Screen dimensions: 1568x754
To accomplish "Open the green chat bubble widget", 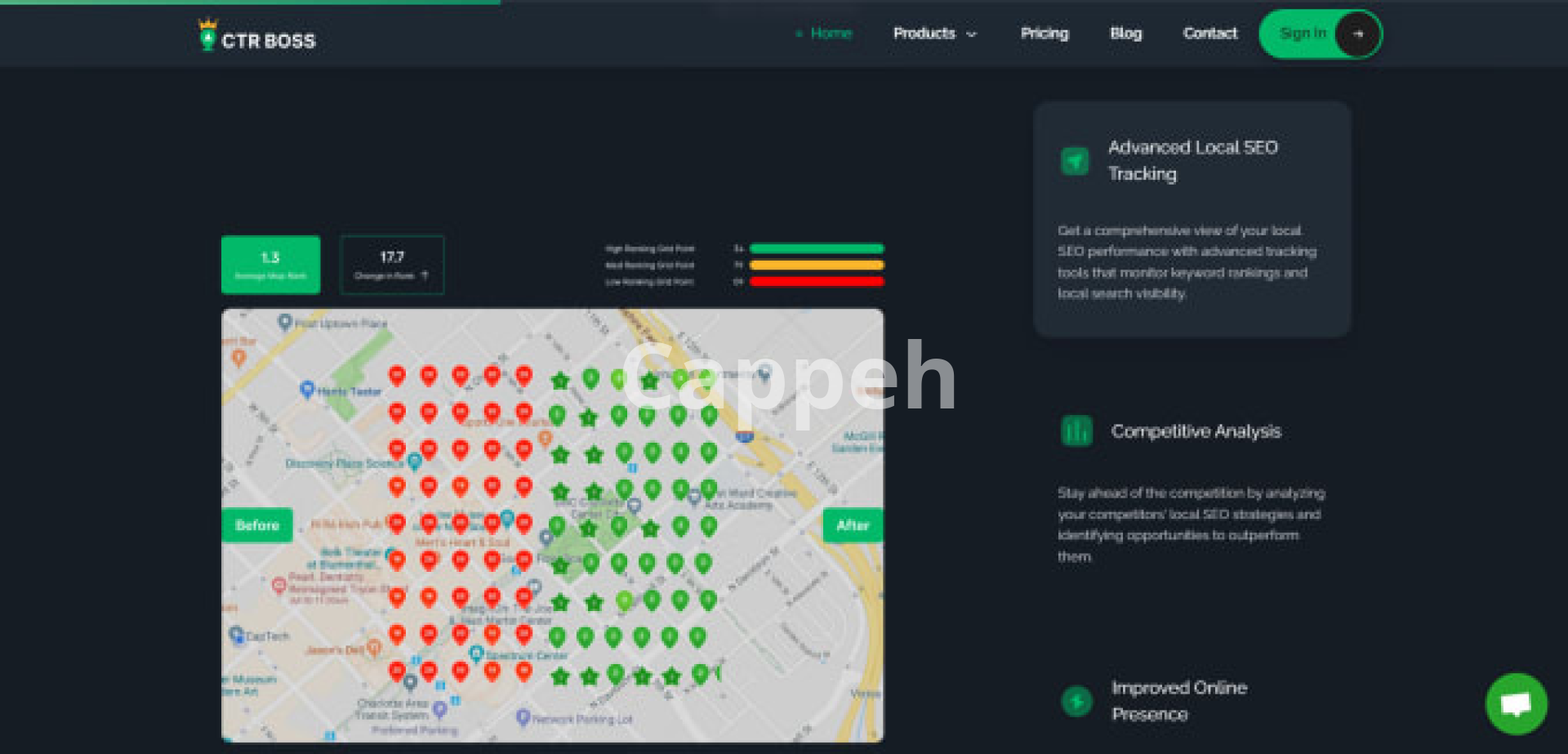I will (1516, 703).
